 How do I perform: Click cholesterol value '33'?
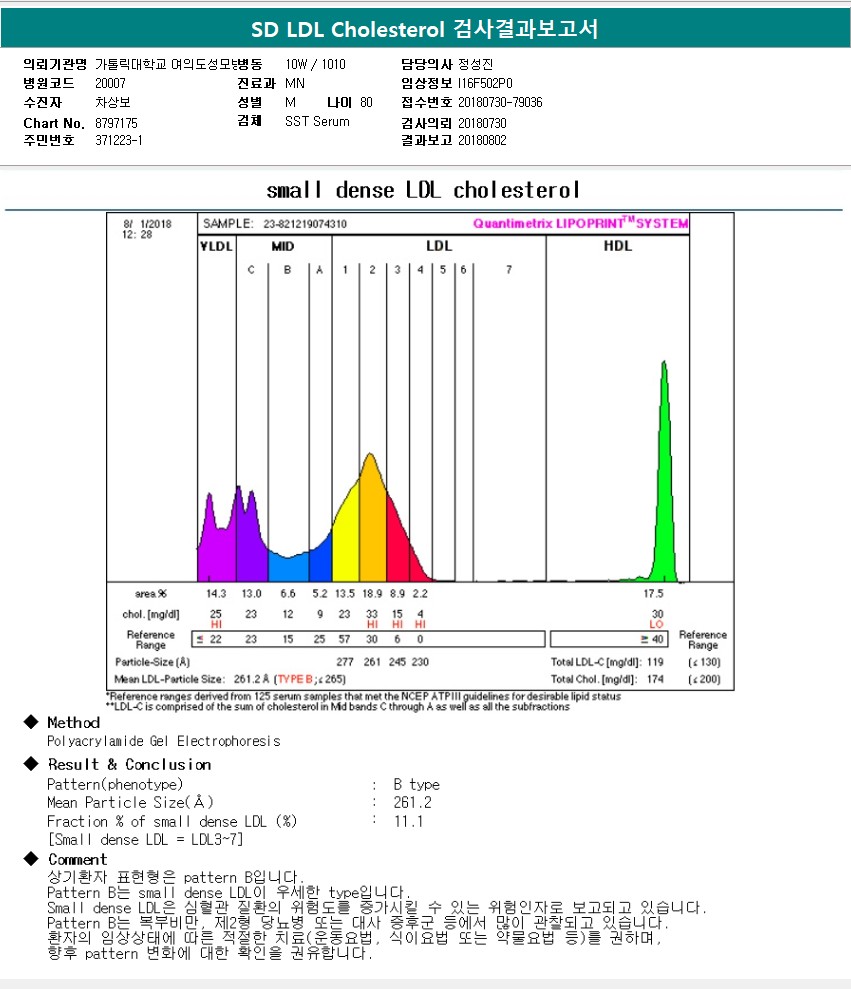point(372,614)
